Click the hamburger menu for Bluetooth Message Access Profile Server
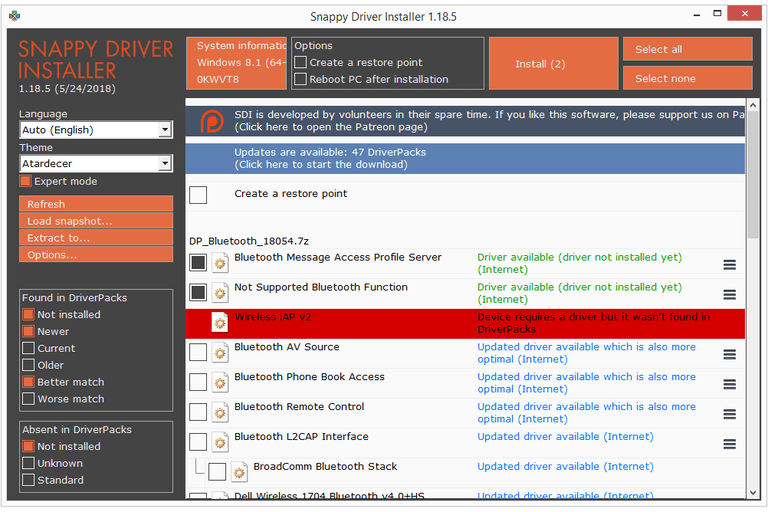Viewport: 768px width, 512px height. 730,264
